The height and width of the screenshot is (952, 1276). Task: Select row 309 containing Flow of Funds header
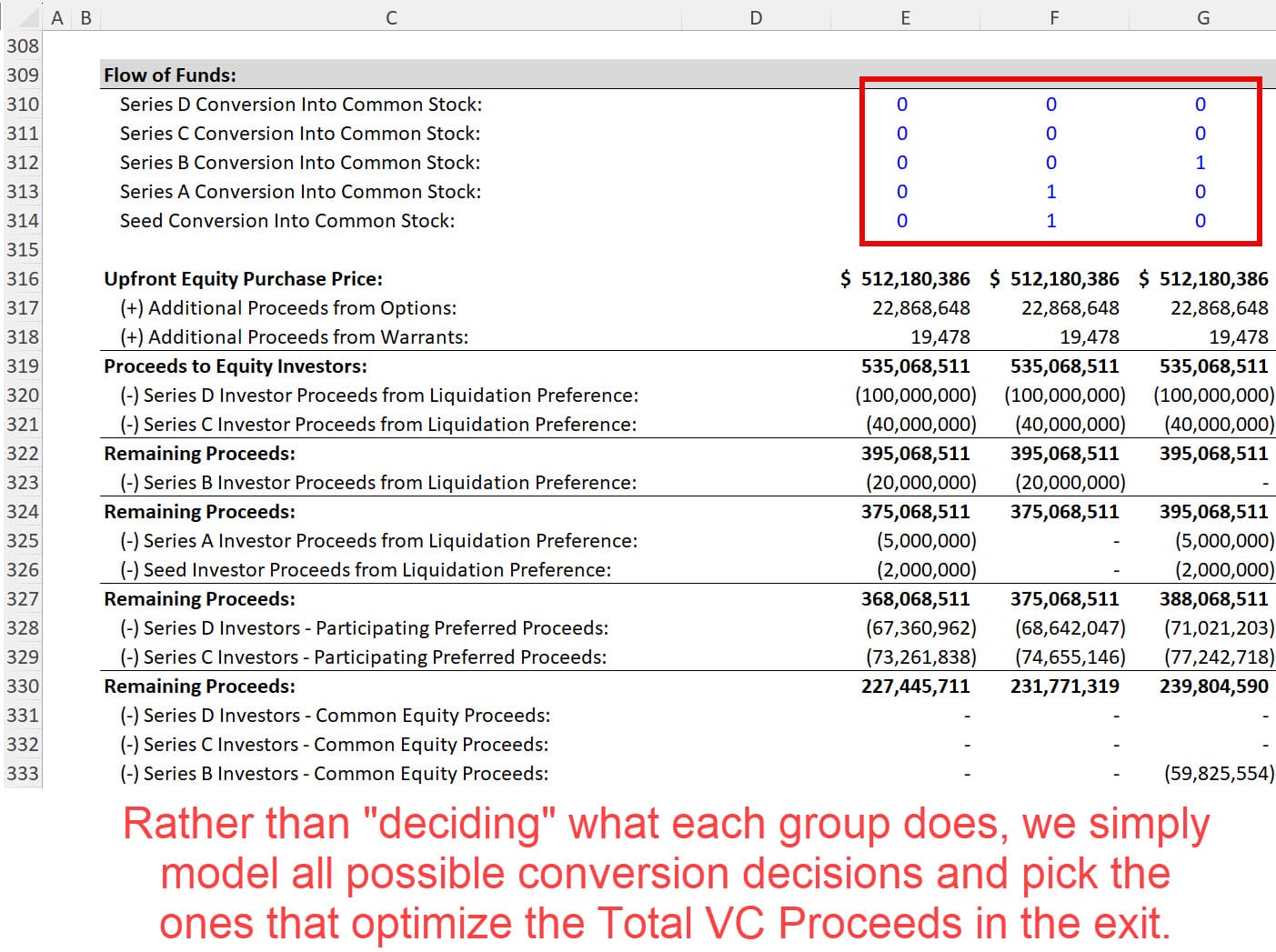[23, 75]
